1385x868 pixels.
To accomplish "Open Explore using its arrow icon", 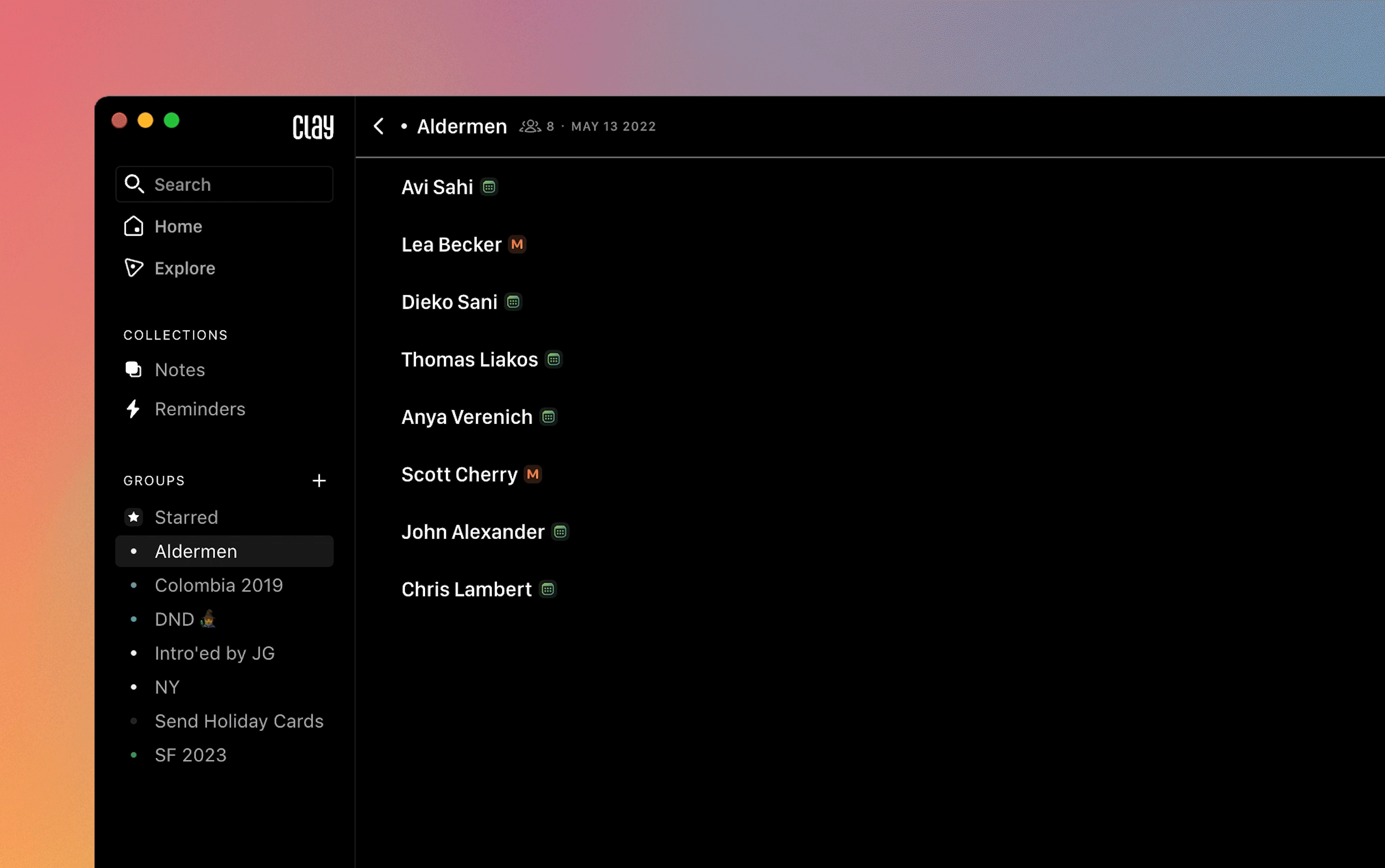I will (x=133, y=268).
